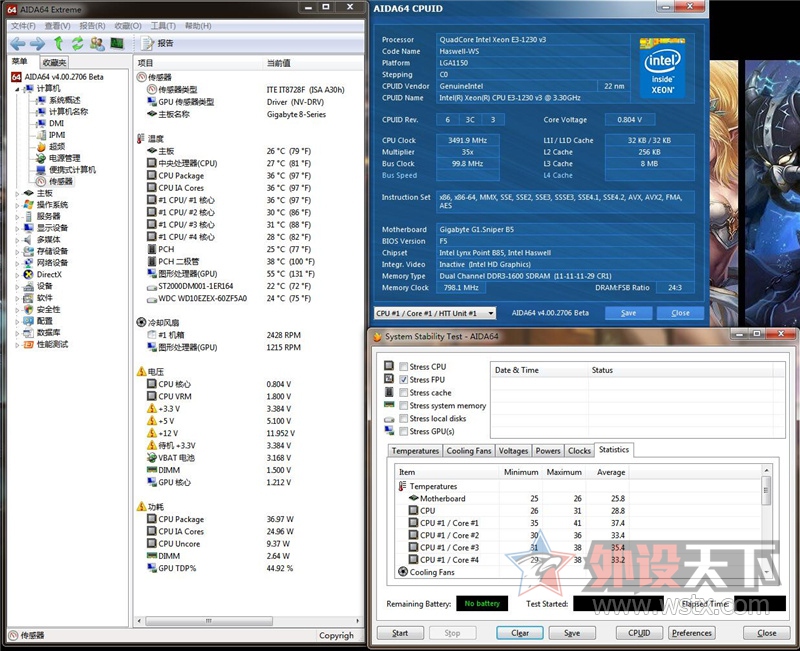This screenshot has width=800, height=651.
Task: Select the DMI tree item
Action: coord(56,123)
